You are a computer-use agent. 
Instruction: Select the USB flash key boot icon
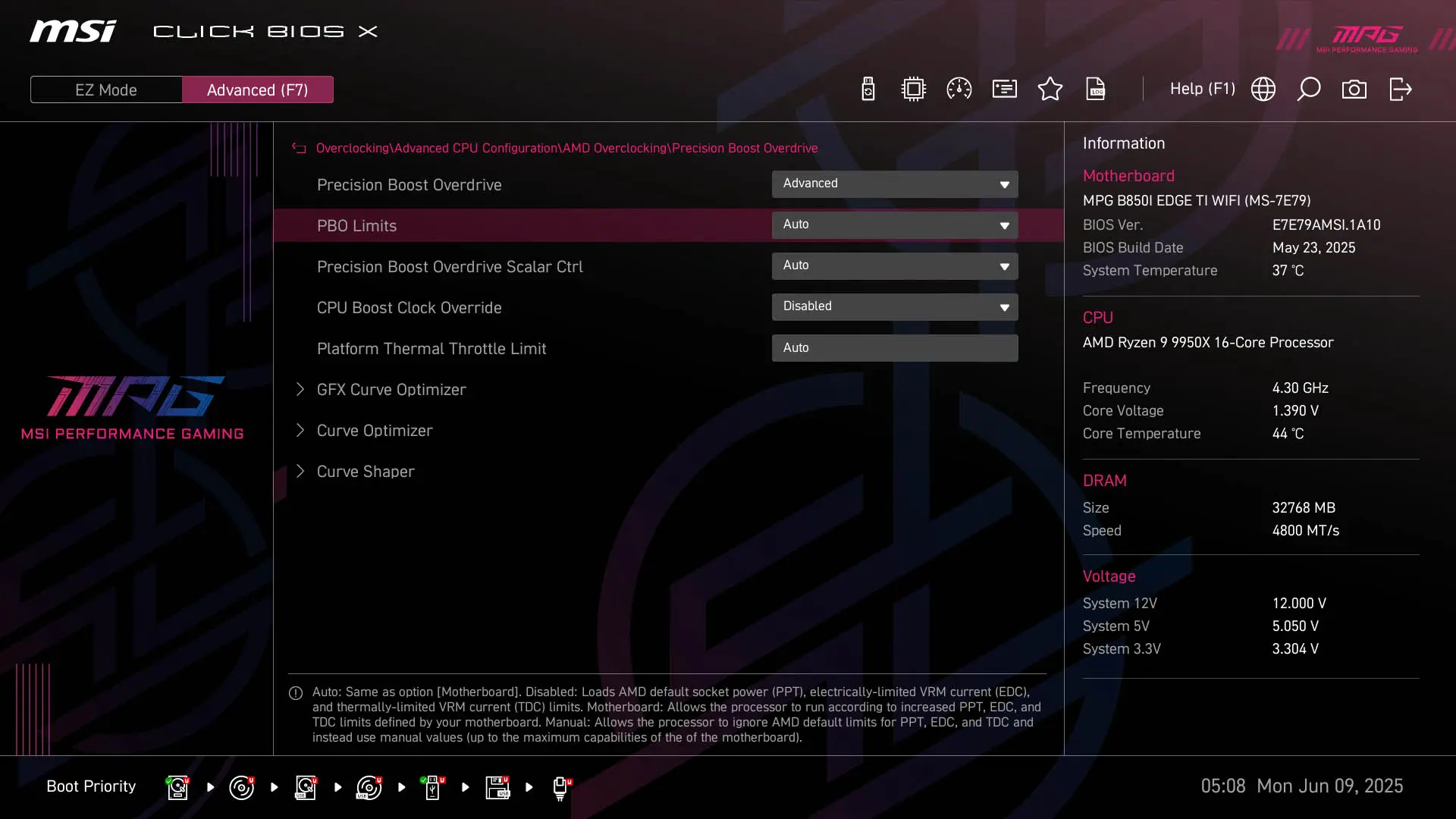click(x=433, y=787)
